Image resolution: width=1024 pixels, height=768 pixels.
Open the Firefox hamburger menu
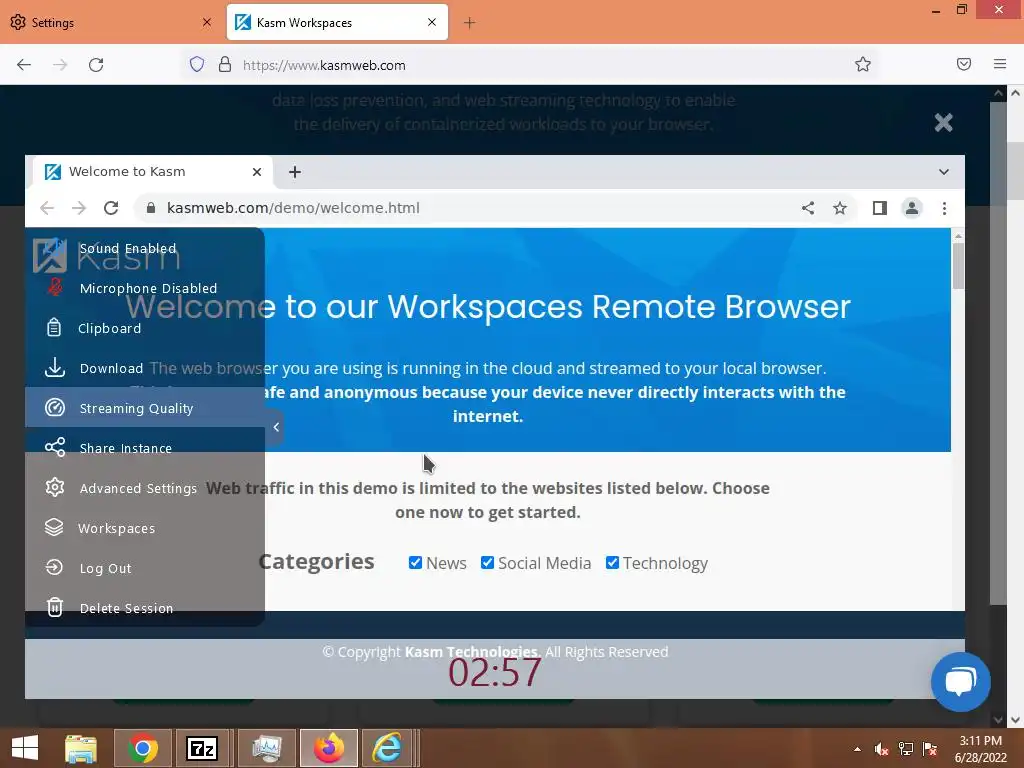click(1000, 64)
